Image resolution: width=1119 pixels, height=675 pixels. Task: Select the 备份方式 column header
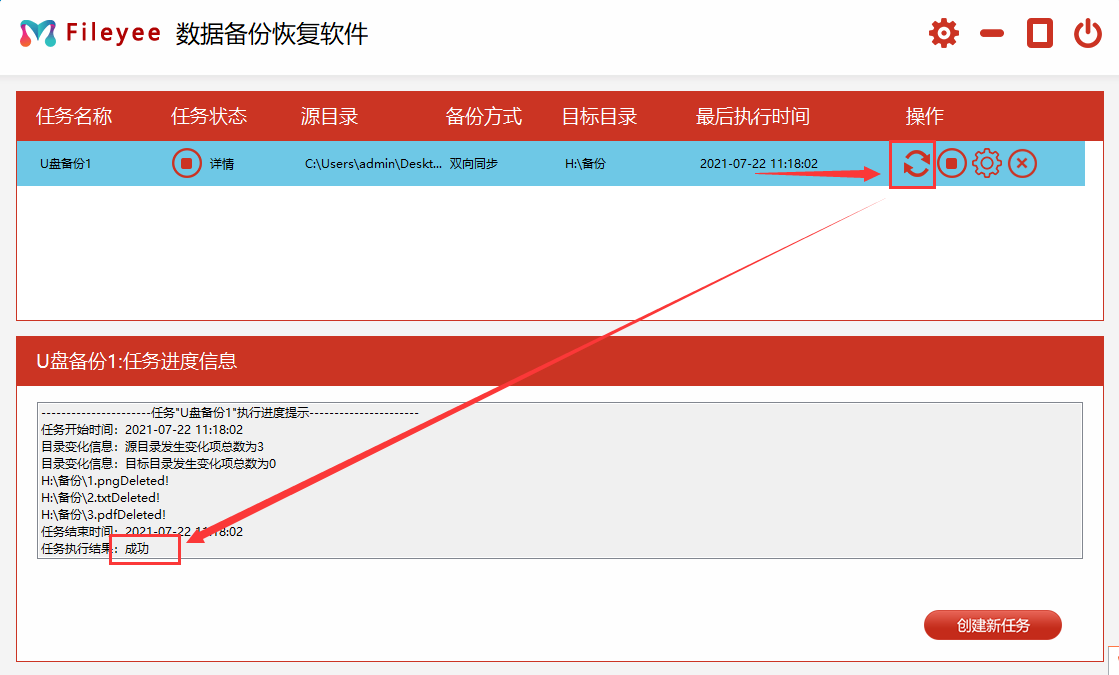pyautogui.click(x=483, y=116)
